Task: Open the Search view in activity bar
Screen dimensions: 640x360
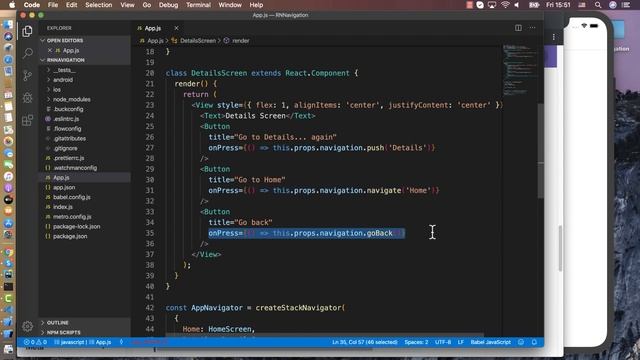Action: coord(27,53)
